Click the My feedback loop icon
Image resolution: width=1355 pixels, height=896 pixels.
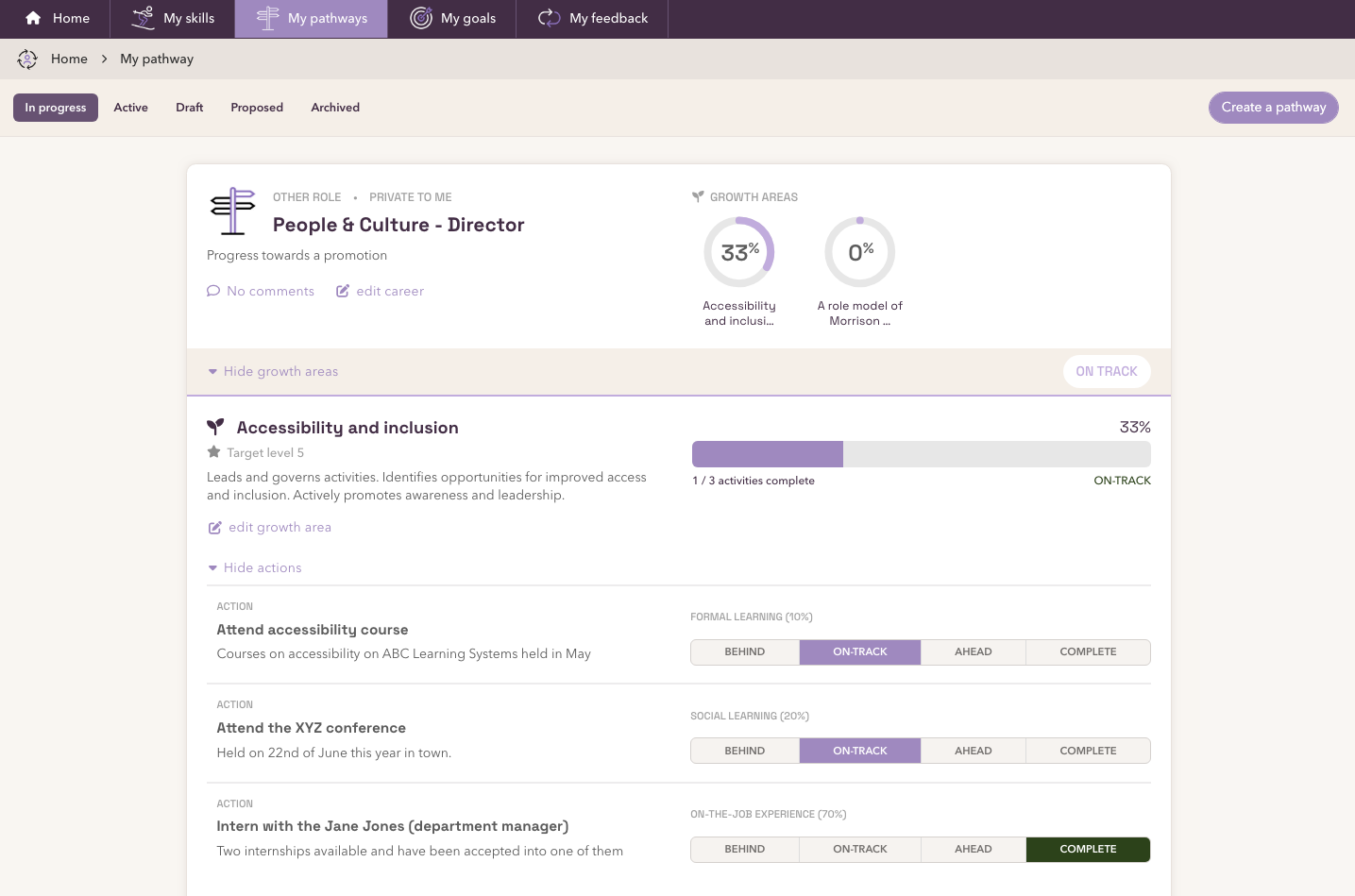[550, 18]
